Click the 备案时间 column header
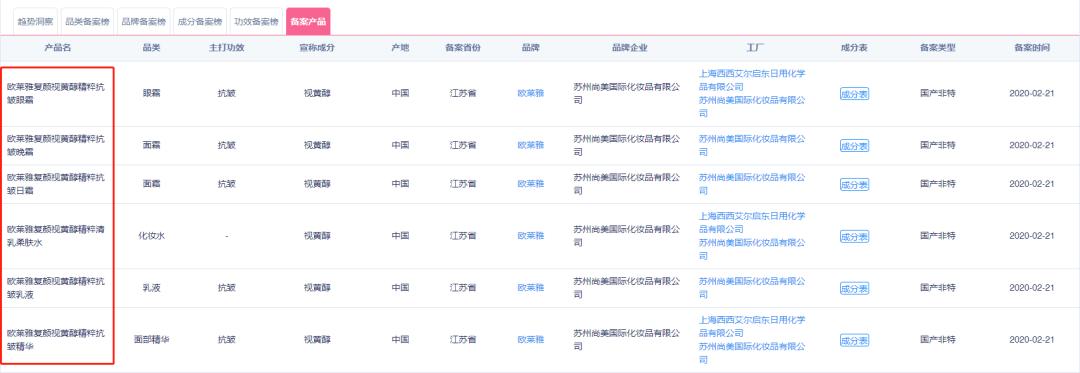Screen dimensions: 1080x373 1032,48
